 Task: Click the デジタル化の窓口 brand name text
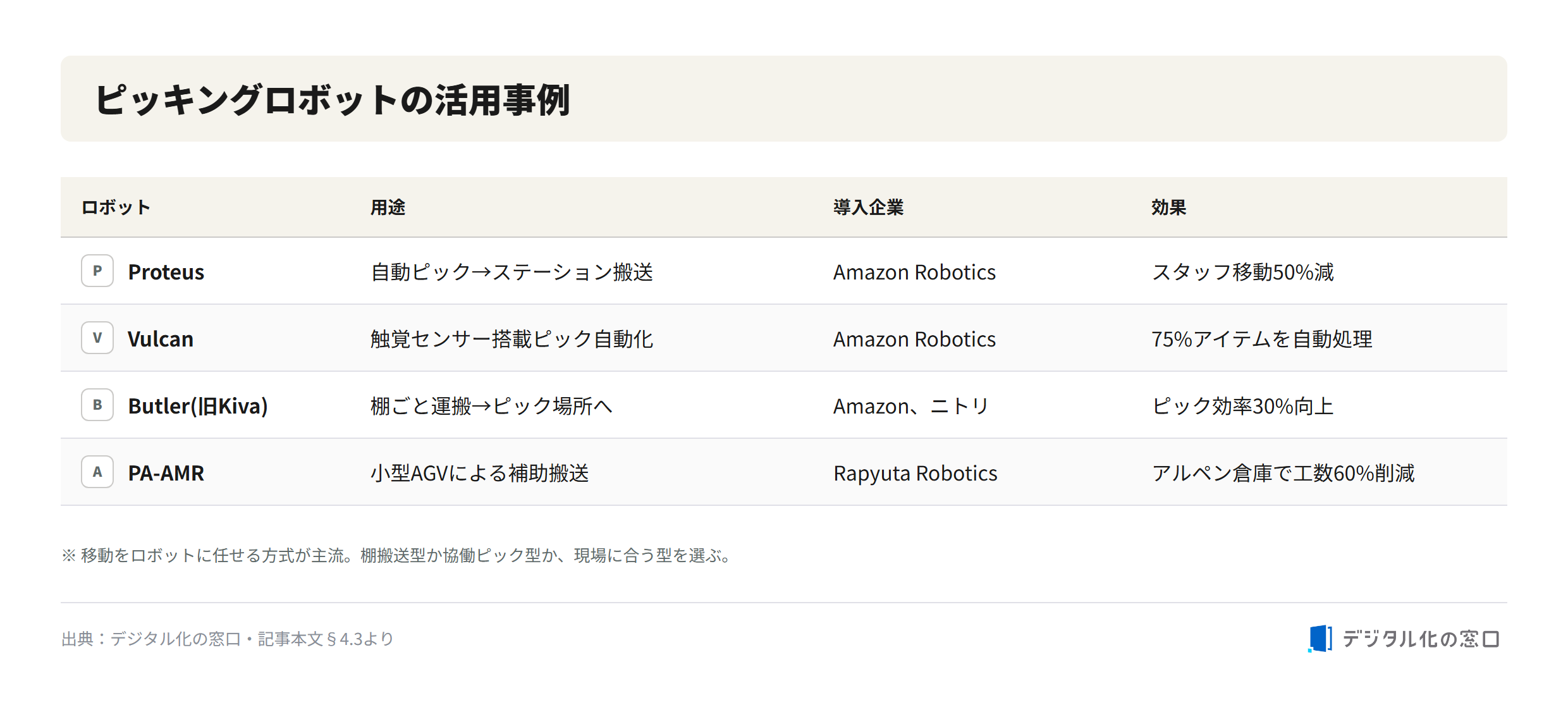[x=1421, y=639]
